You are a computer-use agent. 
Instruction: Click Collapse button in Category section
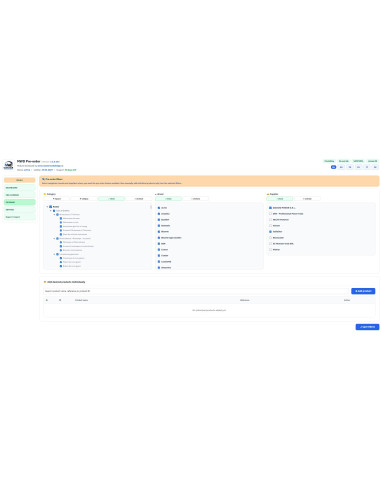(84, 199)
